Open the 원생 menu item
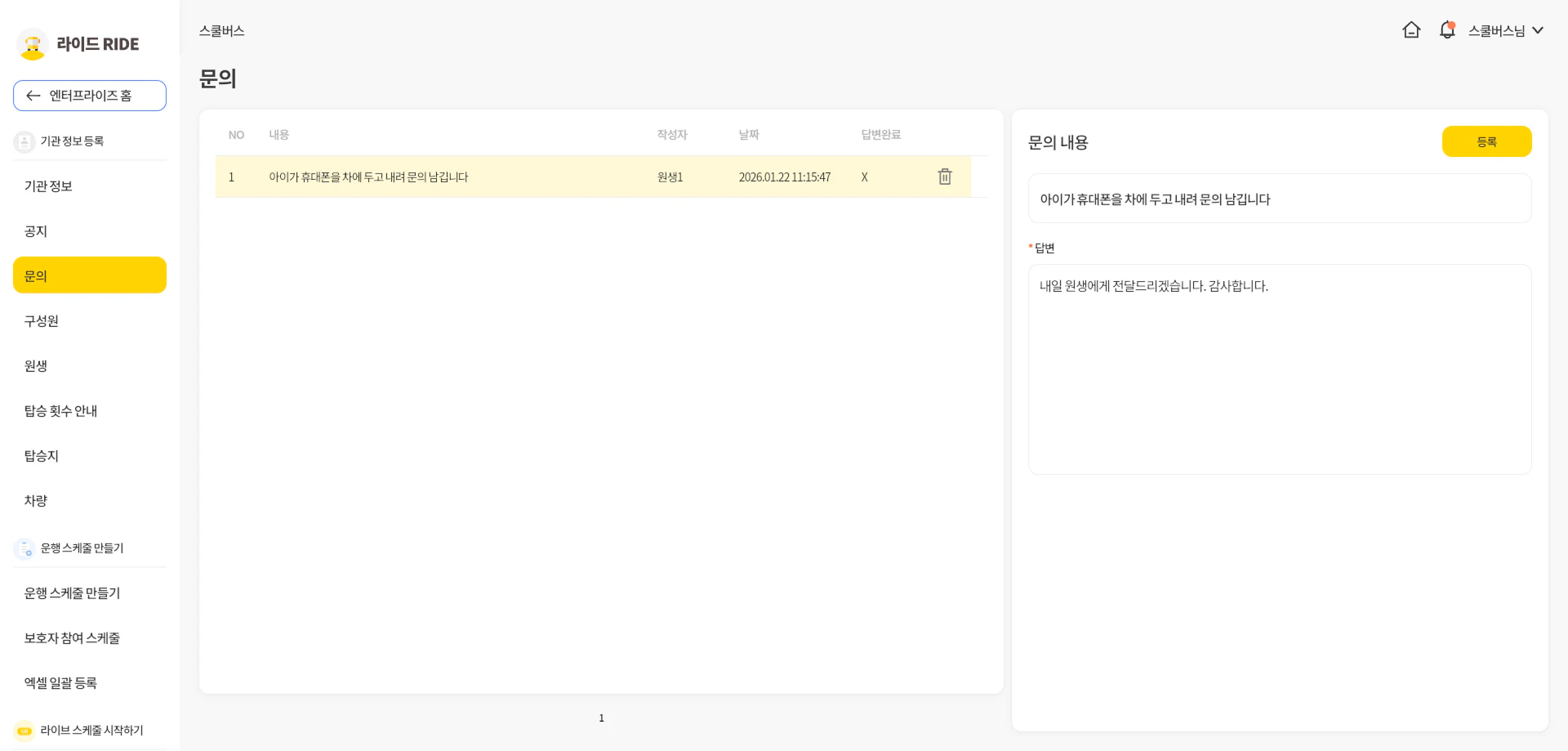 coord(36,366)
